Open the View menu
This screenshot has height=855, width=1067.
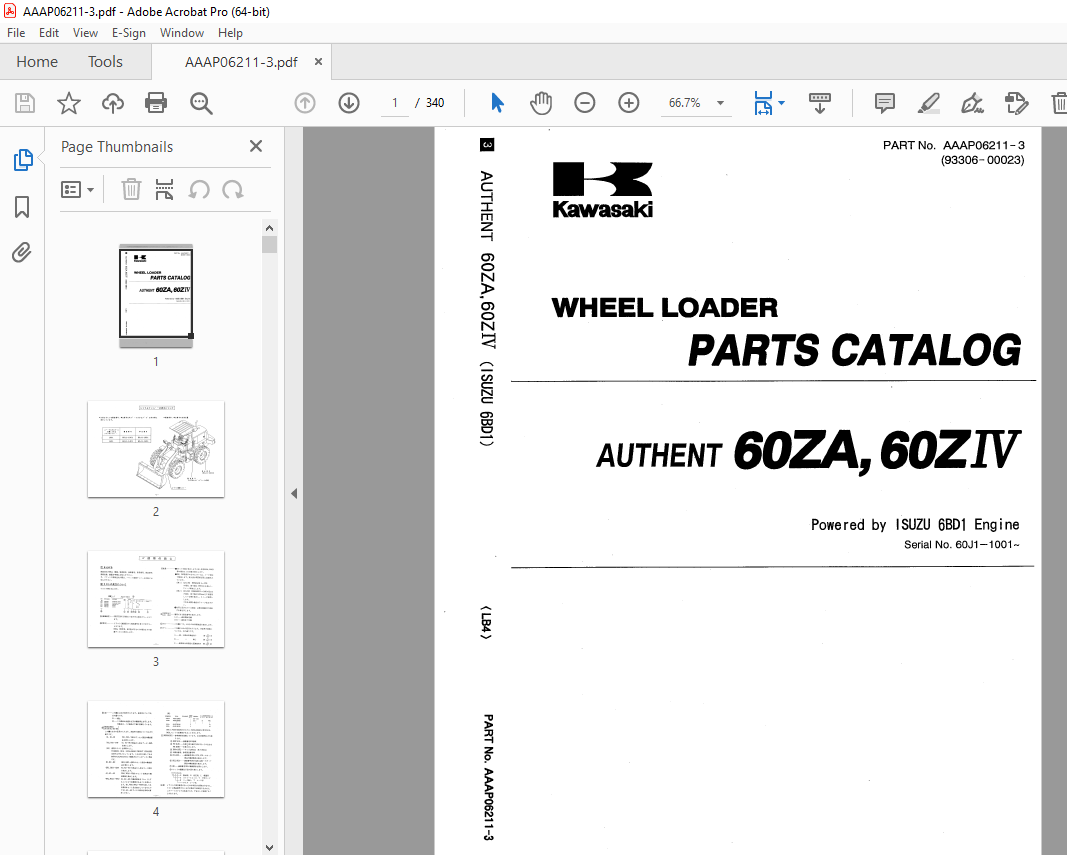click(85, 33)
